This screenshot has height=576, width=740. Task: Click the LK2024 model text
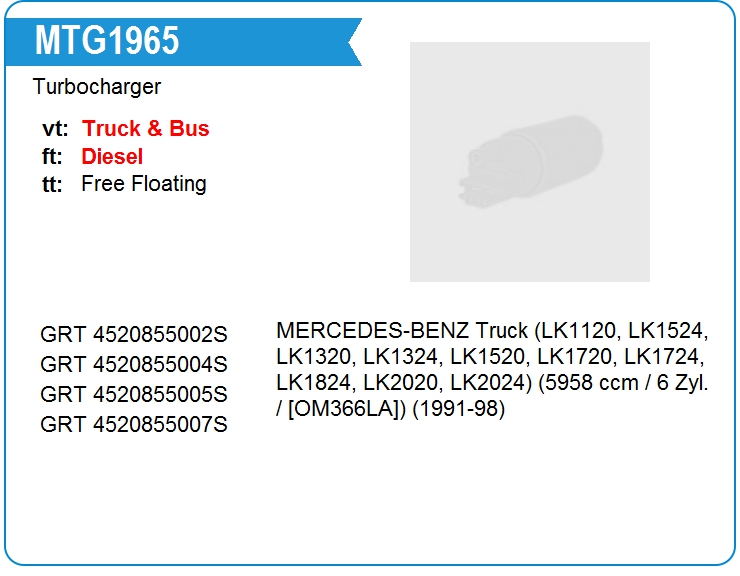(x=486, y=383)
